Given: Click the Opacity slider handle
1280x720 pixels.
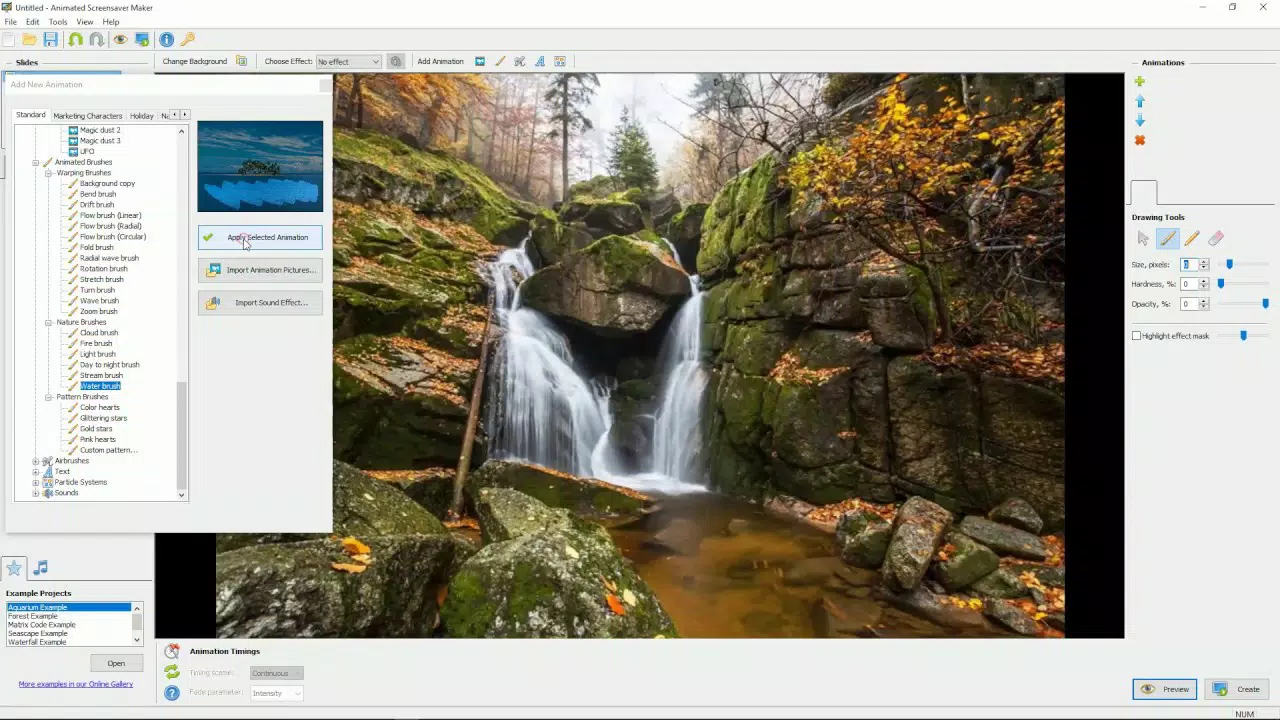Looking at the screenshot, I should point(1265,304).
